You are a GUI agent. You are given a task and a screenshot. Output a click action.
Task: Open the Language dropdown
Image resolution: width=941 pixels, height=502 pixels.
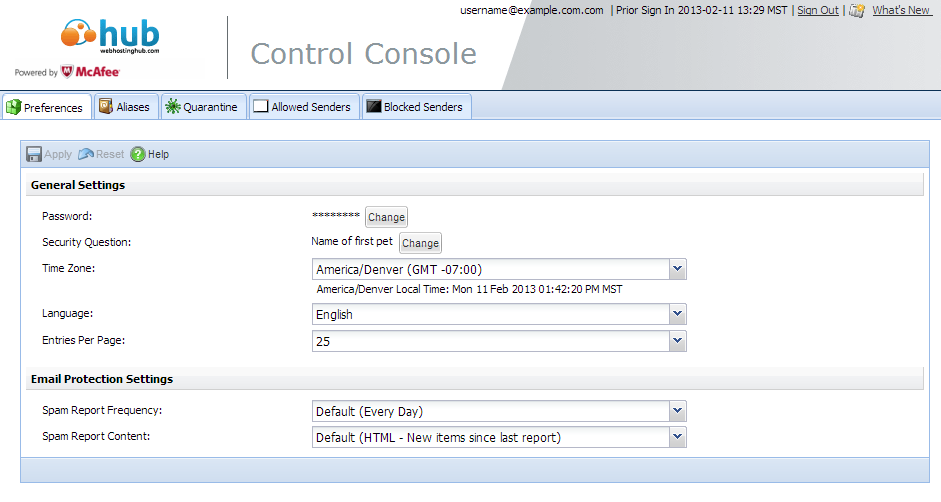click(x=677, y=314)
